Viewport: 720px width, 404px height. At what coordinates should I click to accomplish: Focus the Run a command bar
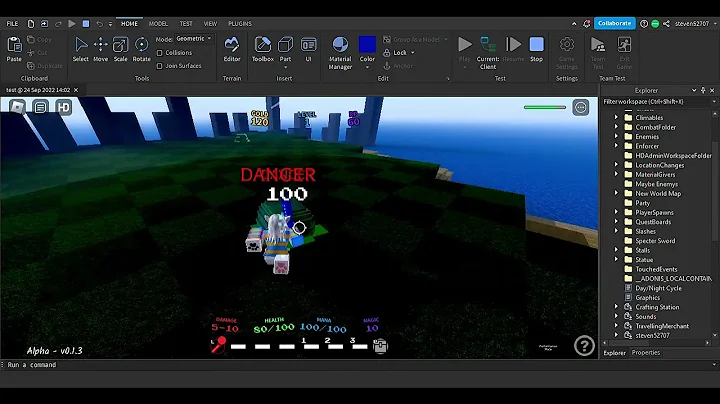358,365
